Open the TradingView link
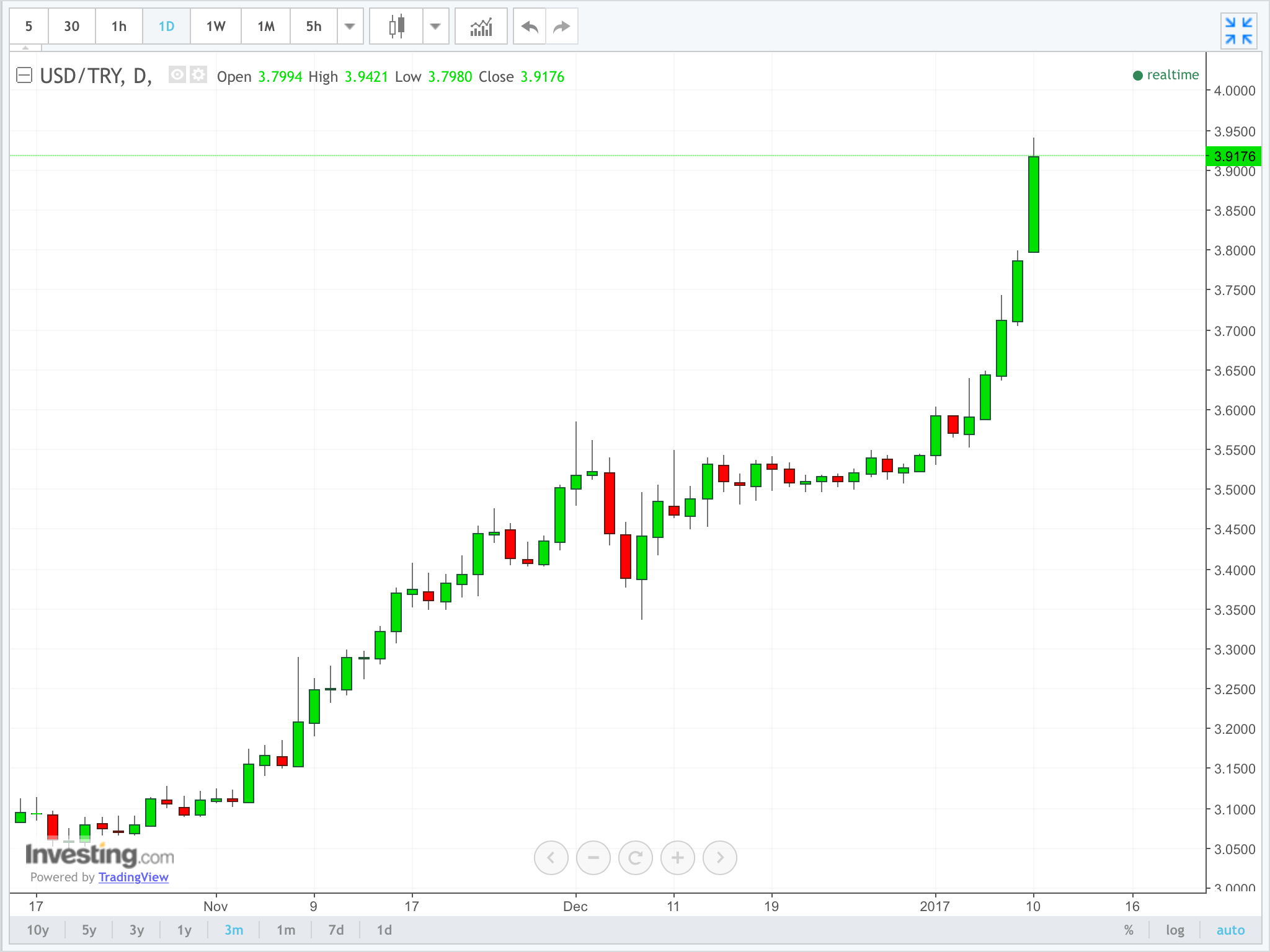Image resolution: width=1270 pixels, height=952 pixels. (x=133, y=877)
